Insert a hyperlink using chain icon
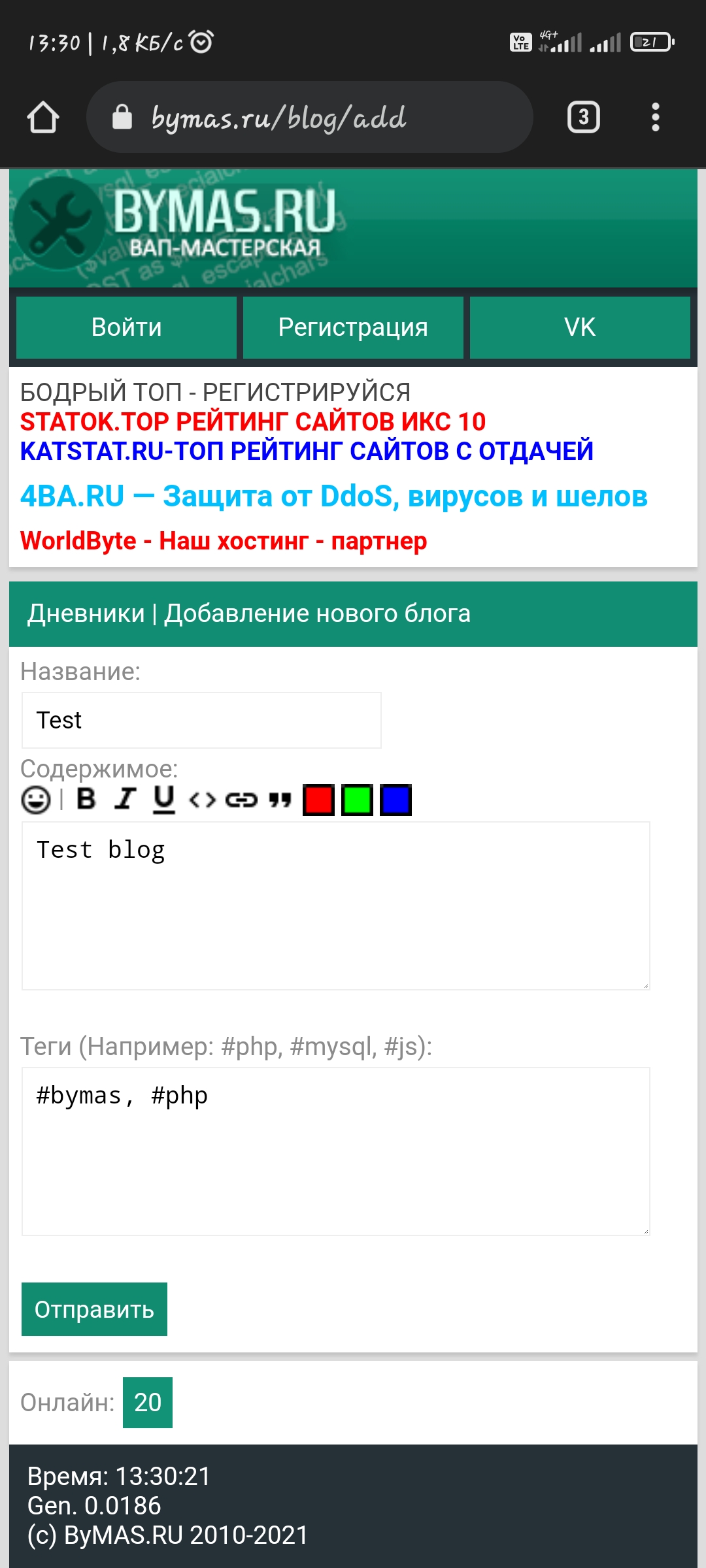Screen dimensions: 706x1568 click(241, 800)
